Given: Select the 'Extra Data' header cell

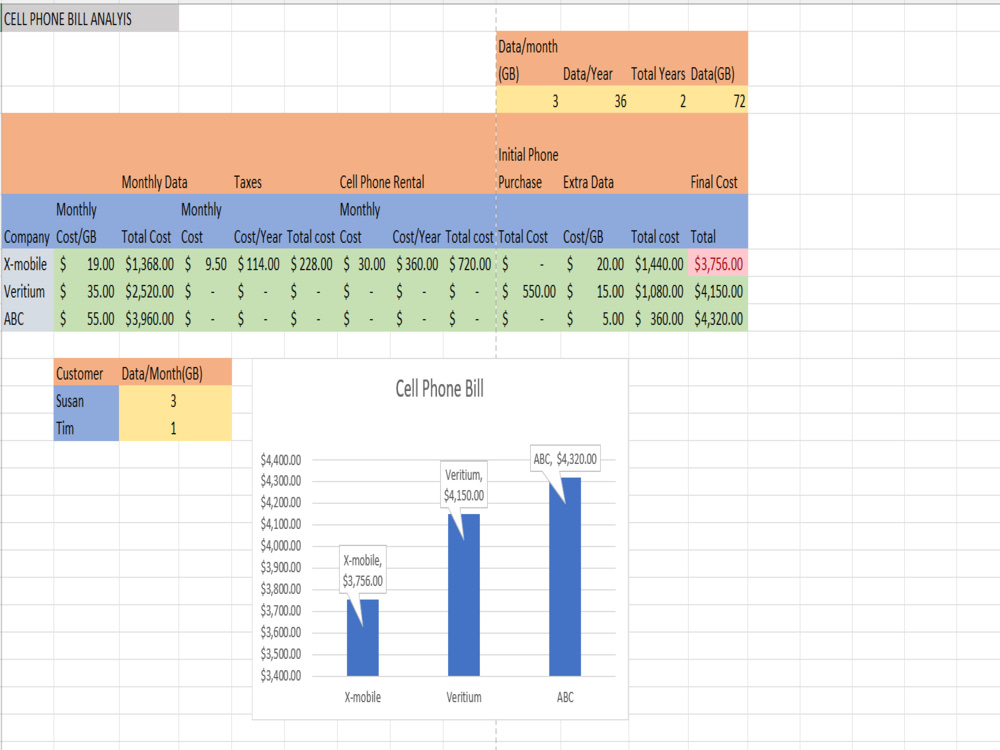Looking at the screenshot, I should [588, 182].
